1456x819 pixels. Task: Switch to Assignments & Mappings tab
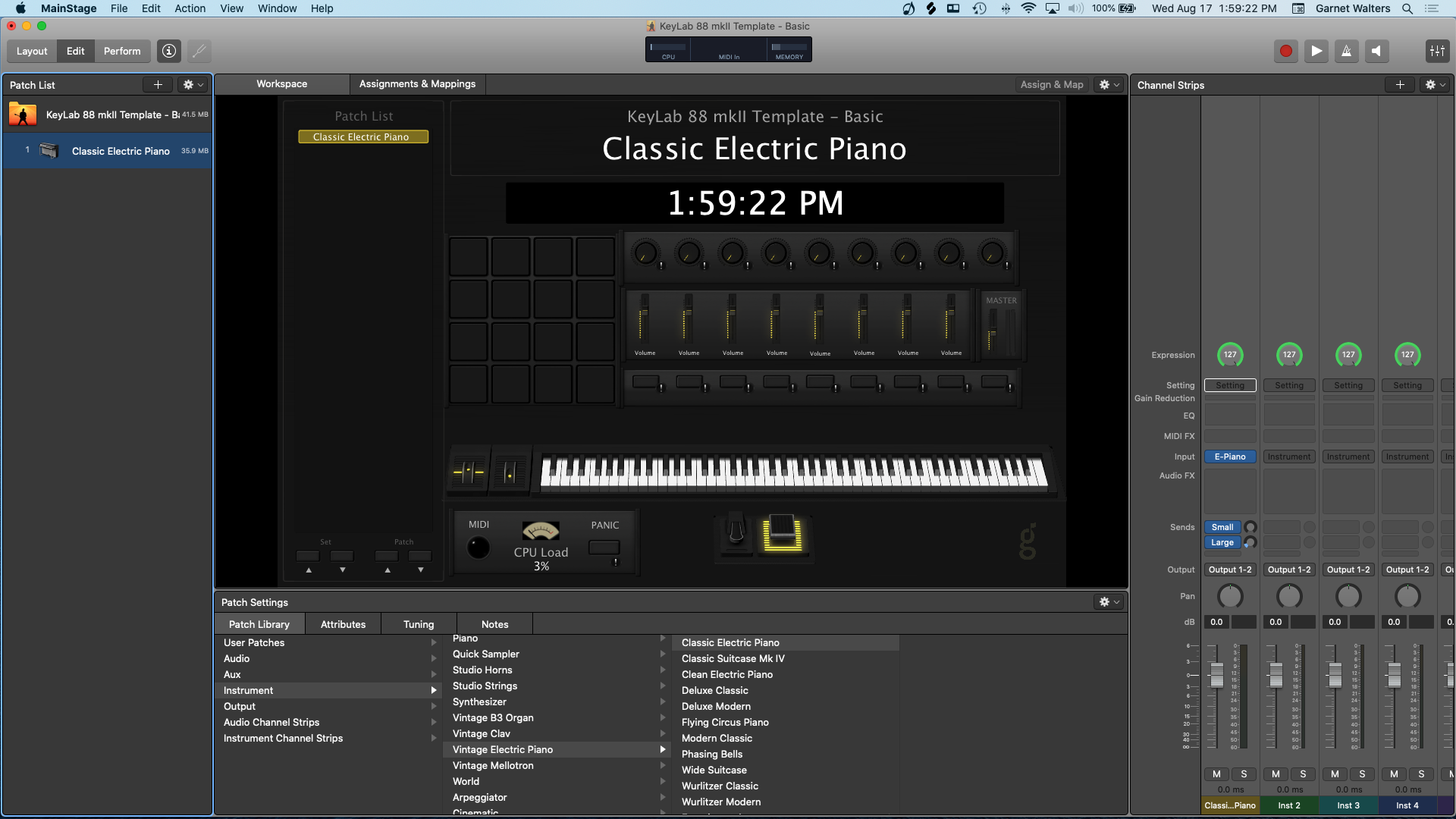[x=417, y=83]
